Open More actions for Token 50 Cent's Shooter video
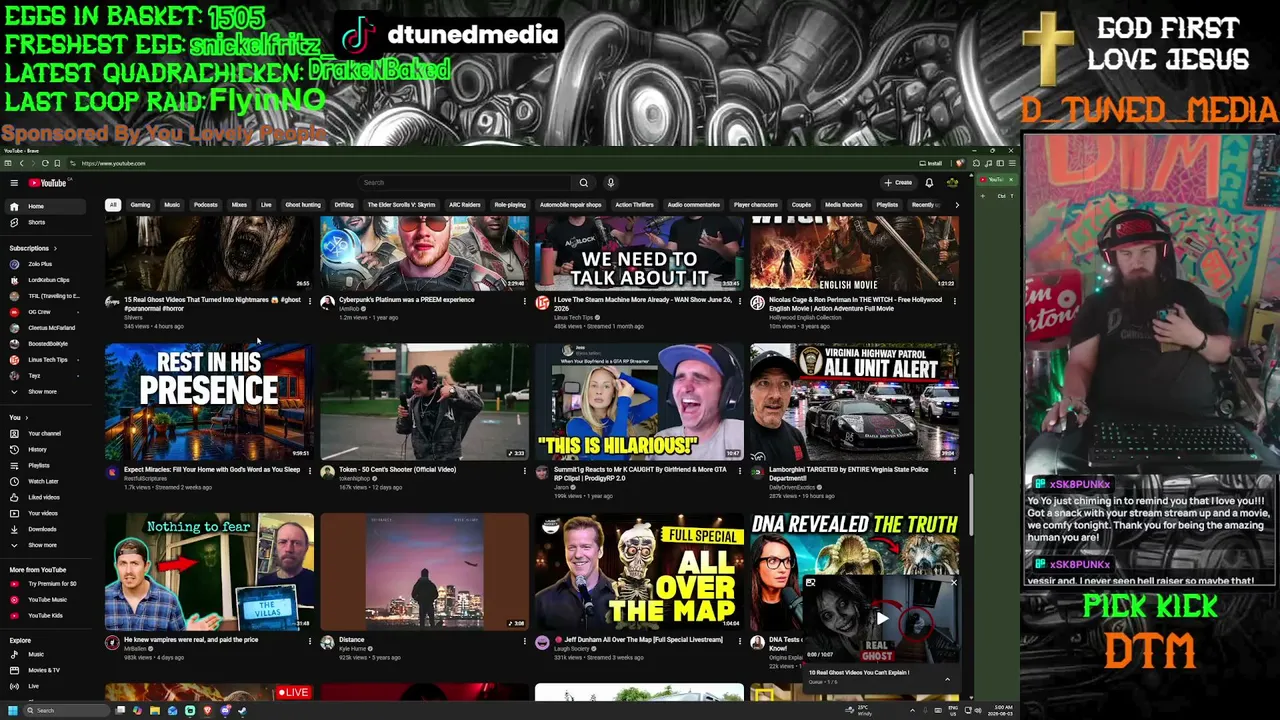The height and width of the screenshot is (720, 1280). pyautogui.click(x=524, y=471)
